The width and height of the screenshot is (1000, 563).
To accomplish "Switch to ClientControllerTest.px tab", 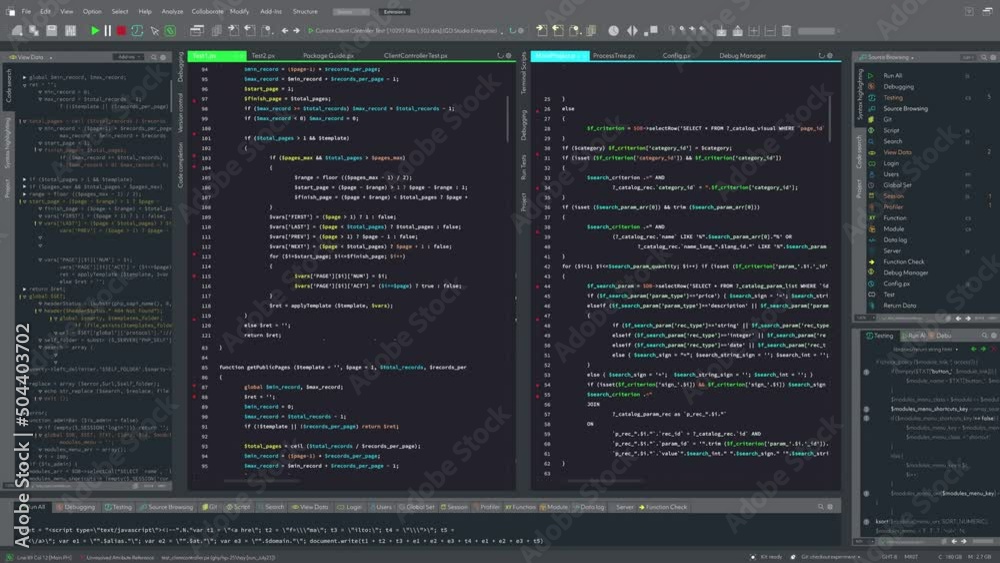I will pyautogui.click(x=416, y=55).
